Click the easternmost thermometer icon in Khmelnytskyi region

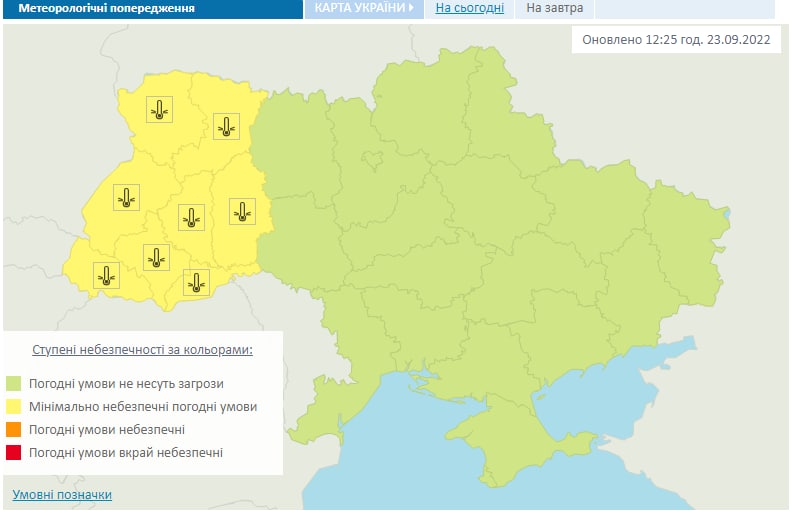point(242,211)
